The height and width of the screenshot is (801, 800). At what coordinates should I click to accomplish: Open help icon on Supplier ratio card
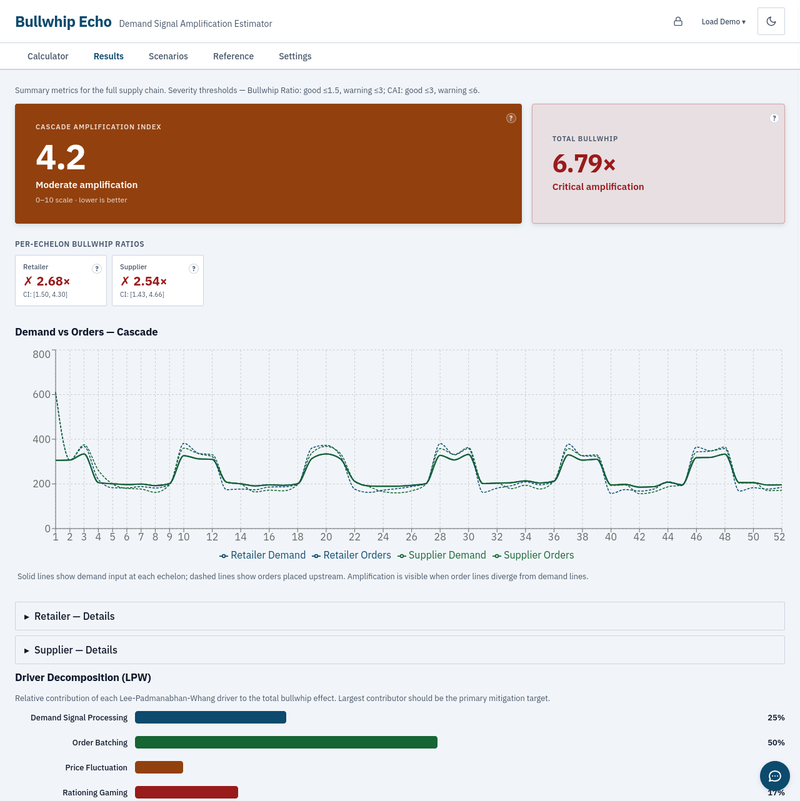194,269
